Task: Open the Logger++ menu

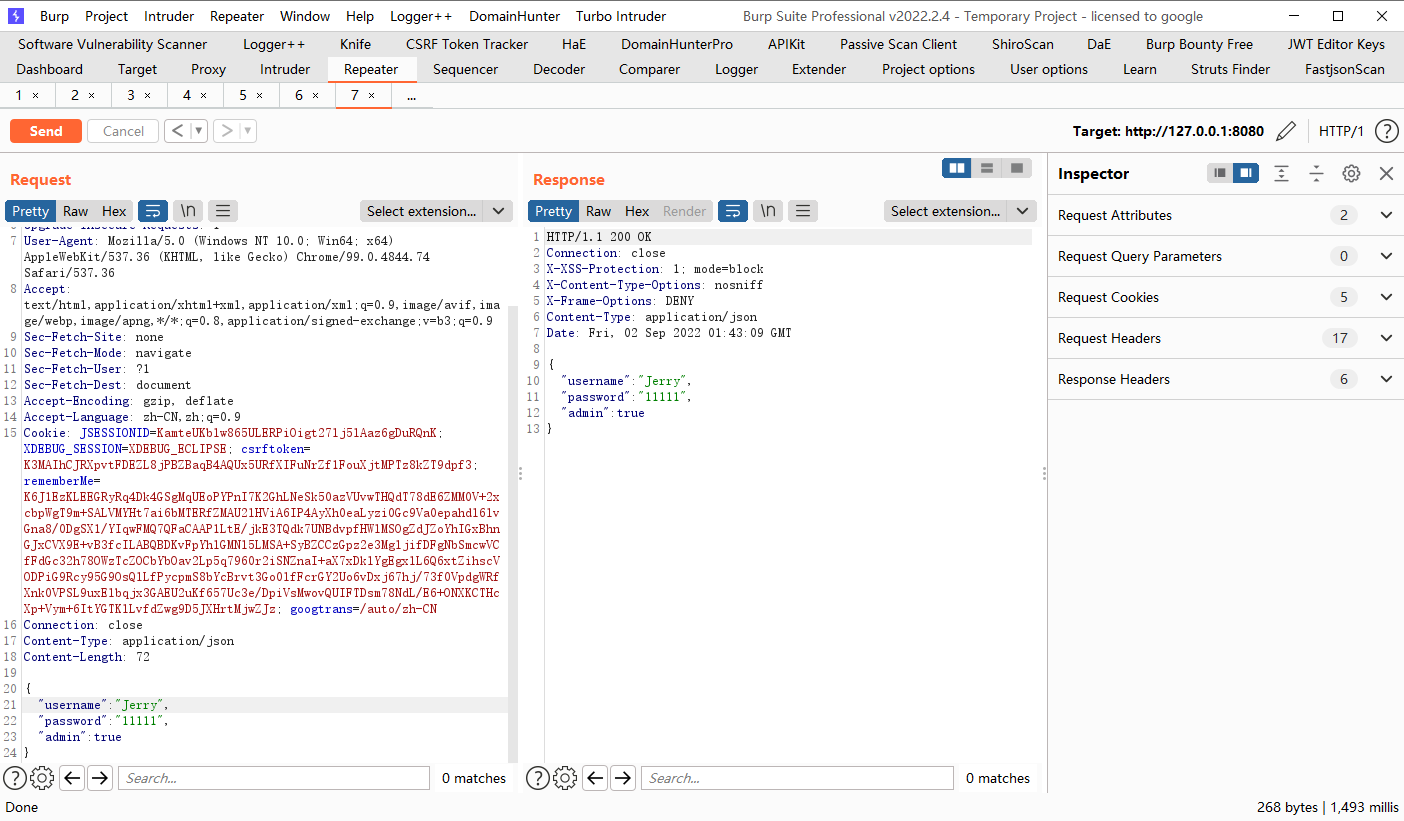Action: (421, 16)
